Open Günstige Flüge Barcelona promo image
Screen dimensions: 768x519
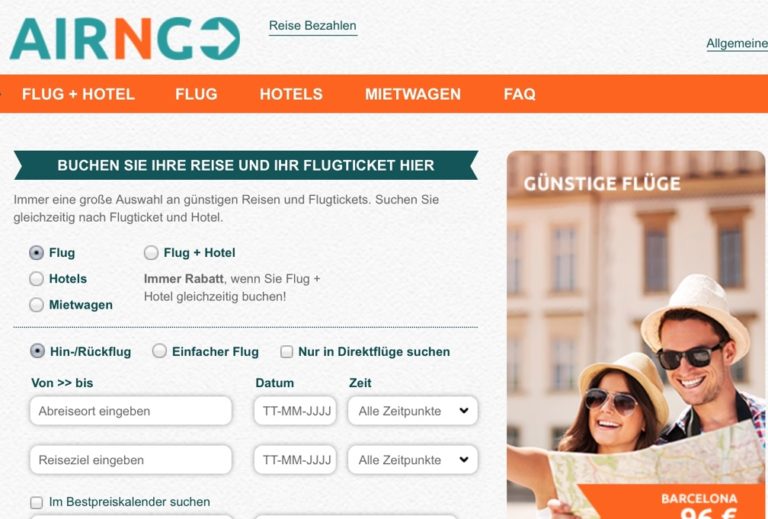(636, 335)
